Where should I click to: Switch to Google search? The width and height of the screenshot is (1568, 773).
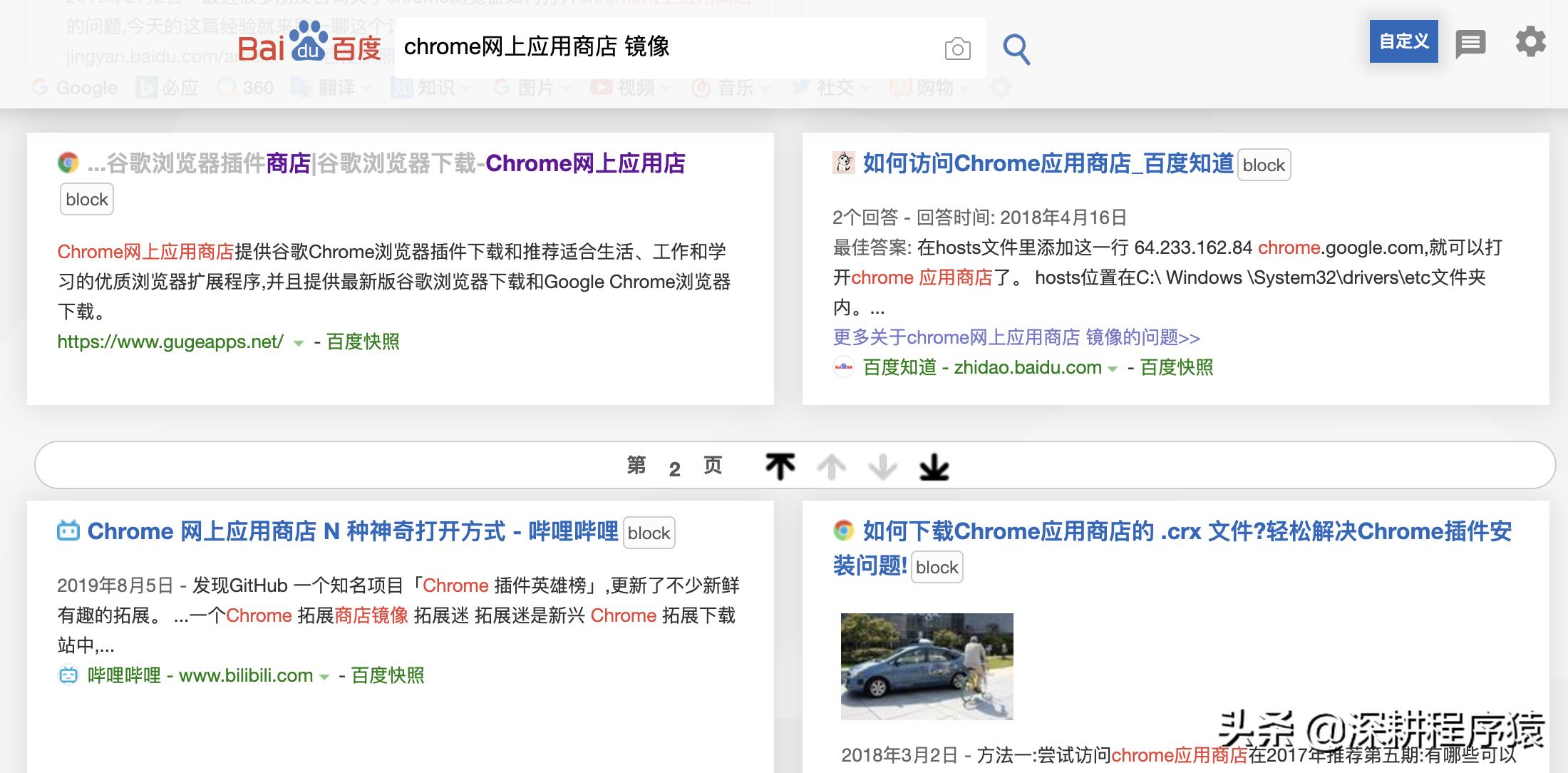[x=75, y=88]
